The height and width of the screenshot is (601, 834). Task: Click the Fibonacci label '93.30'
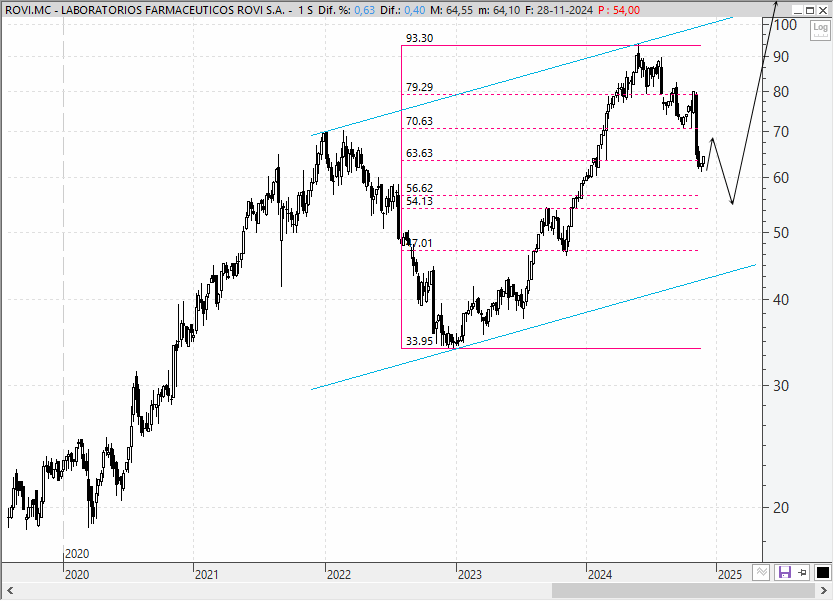(x=419, y=38)
